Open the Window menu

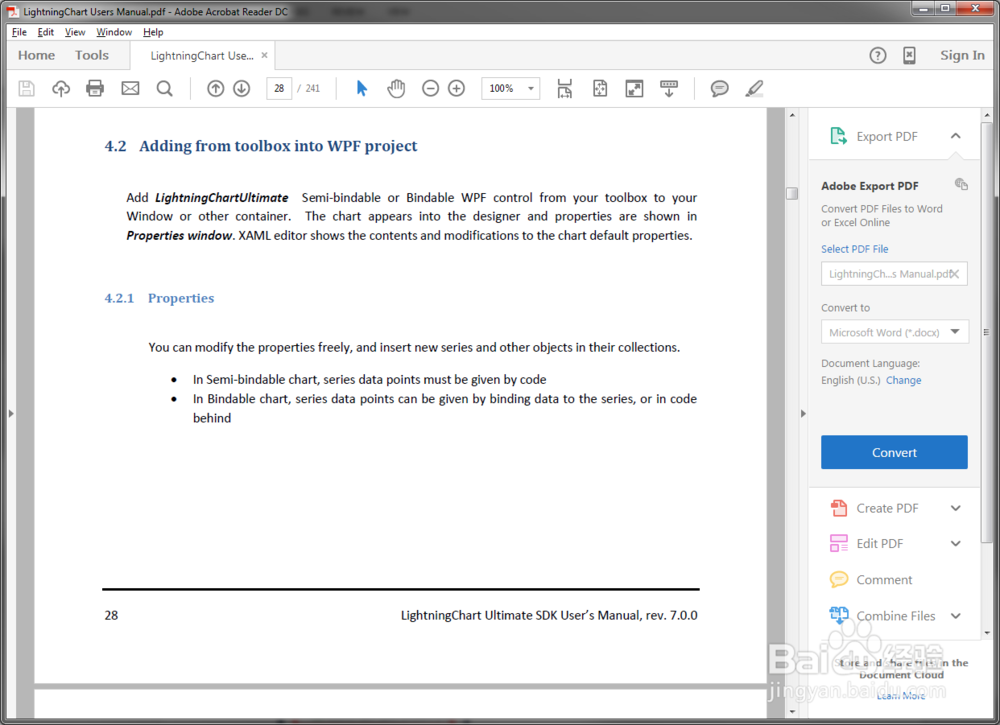114,32
